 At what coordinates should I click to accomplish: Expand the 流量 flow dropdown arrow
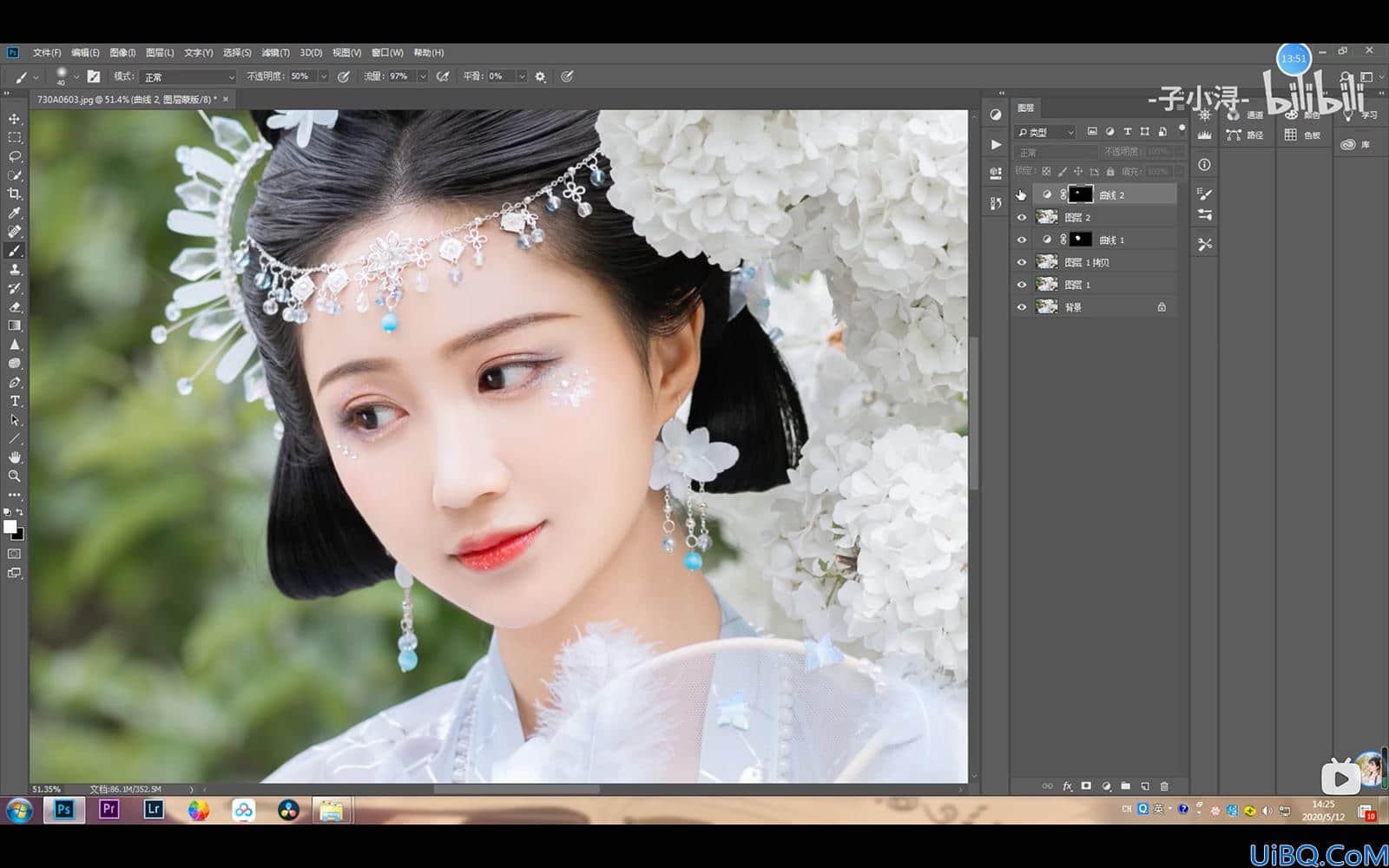pyautogui.click(x=423, y=76)
